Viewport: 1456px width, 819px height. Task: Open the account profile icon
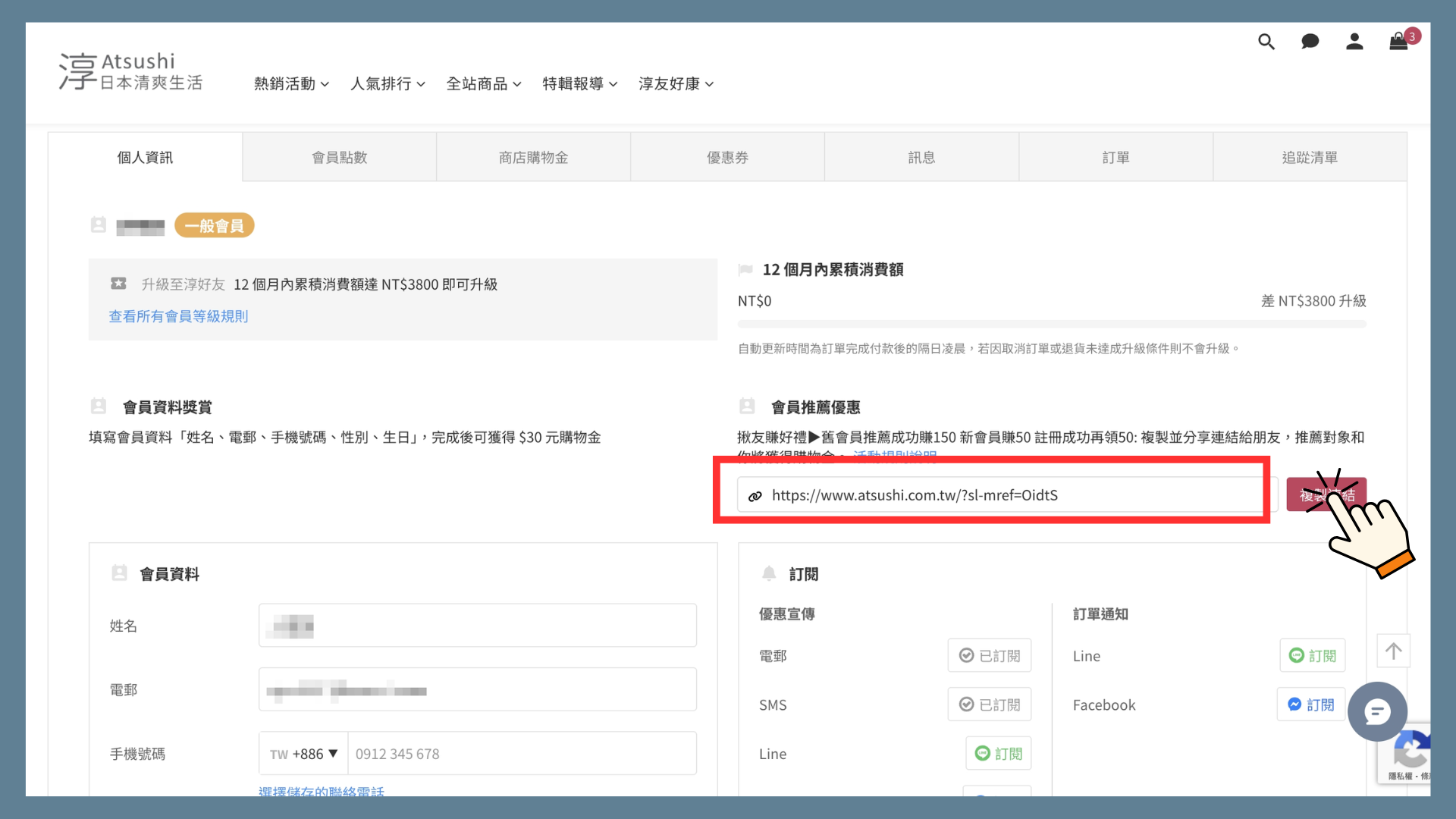[1354, 42]
